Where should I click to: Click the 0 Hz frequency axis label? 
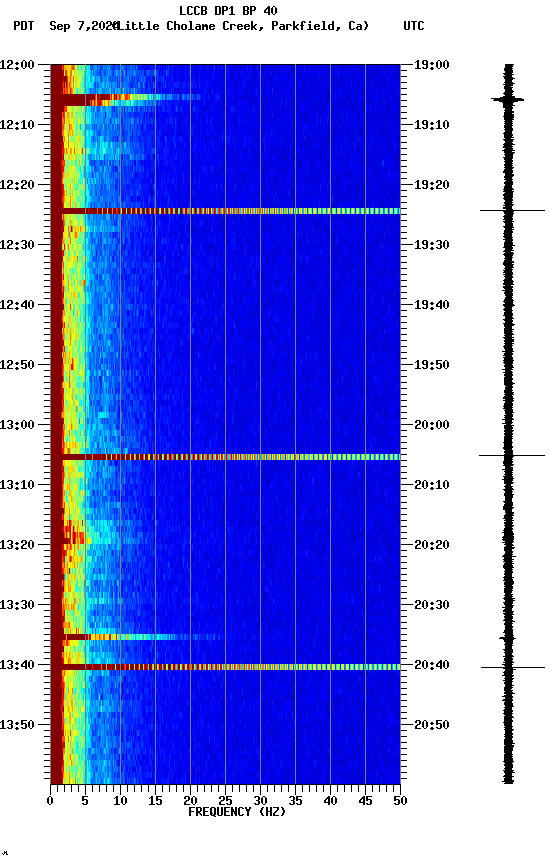pyautogui.click(x=50, y=801)
